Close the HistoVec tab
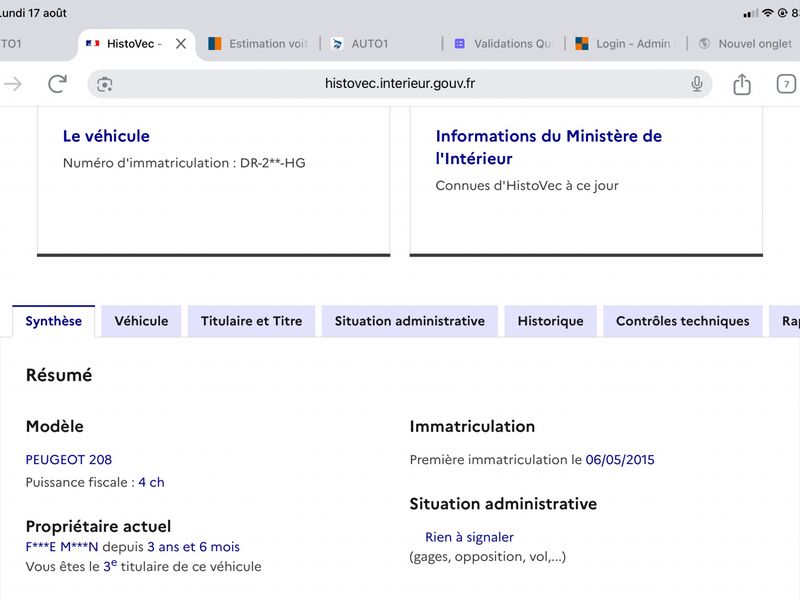The width and height of the screenshot is (800, 600). (x=181, y=44)
